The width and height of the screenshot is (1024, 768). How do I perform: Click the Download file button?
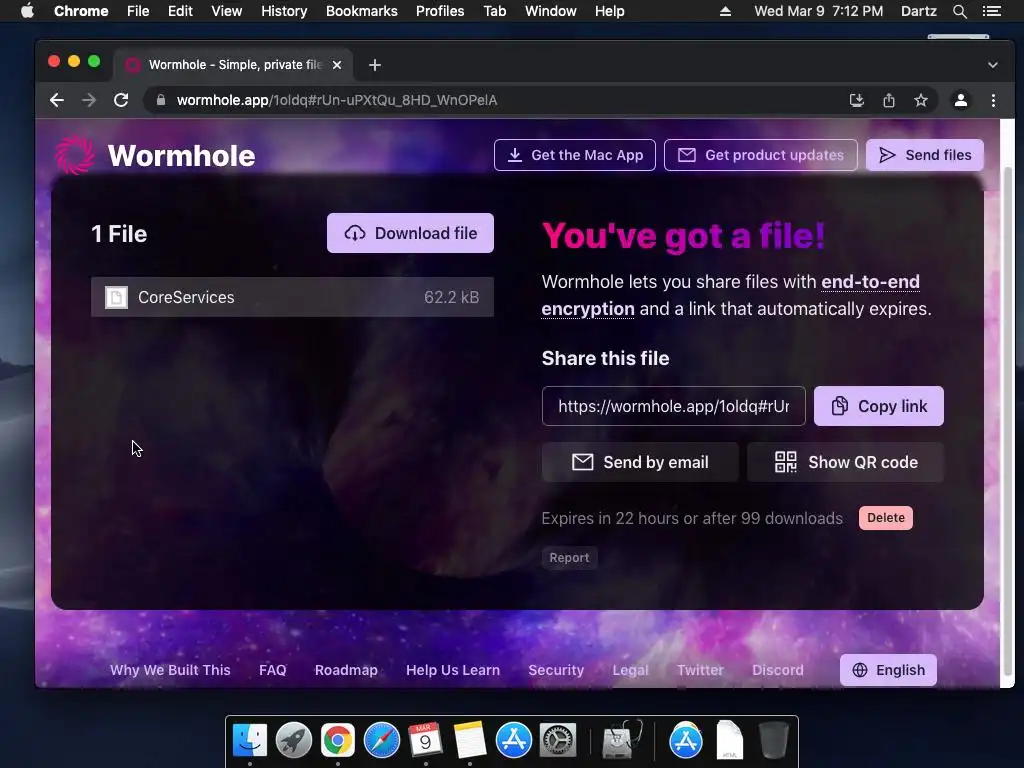click(x=410, y=233)
